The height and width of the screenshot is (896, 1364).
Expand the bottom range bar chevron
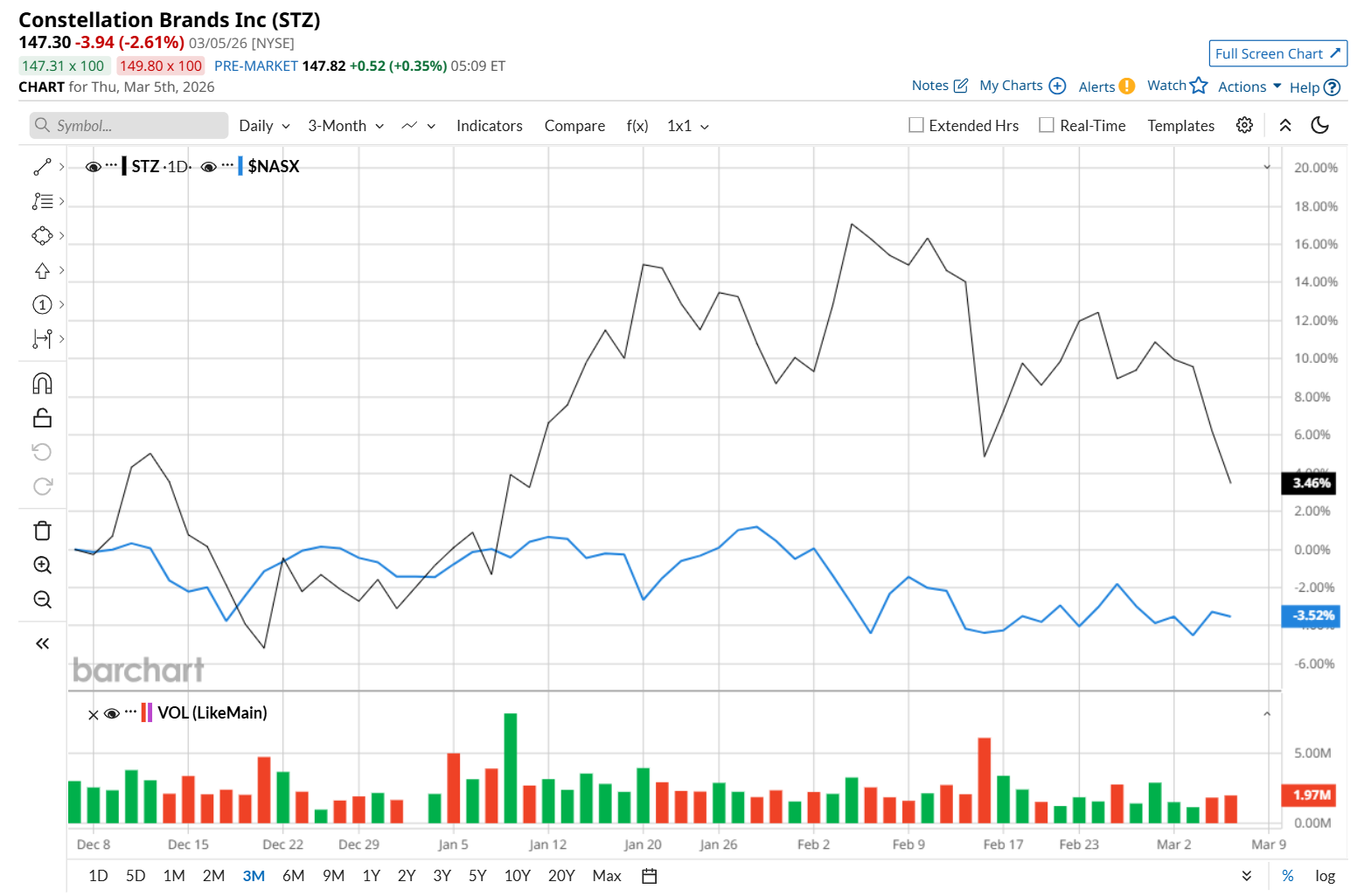pyautogui.click(x=1247, y=876)
